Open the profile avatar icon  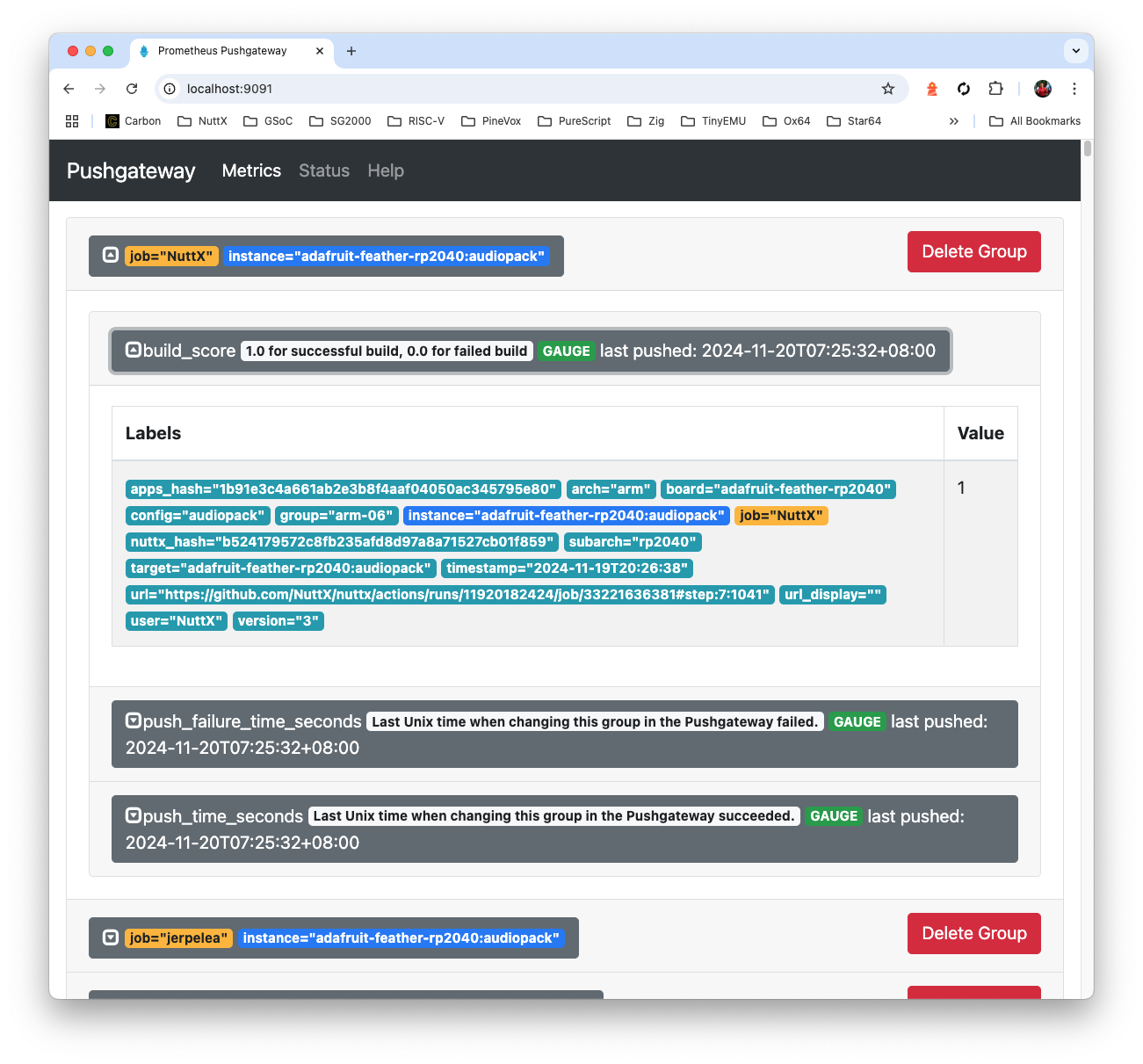tap(1043, 89)
